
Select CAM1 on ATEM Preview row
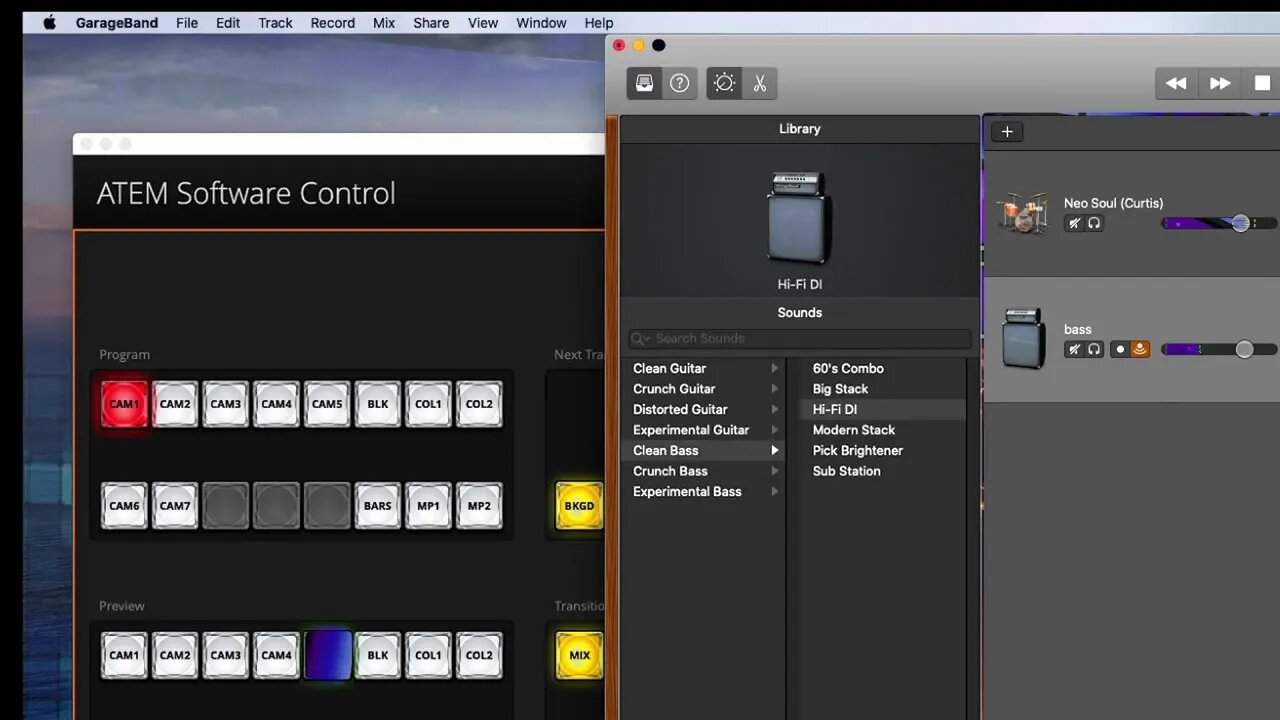124,656
